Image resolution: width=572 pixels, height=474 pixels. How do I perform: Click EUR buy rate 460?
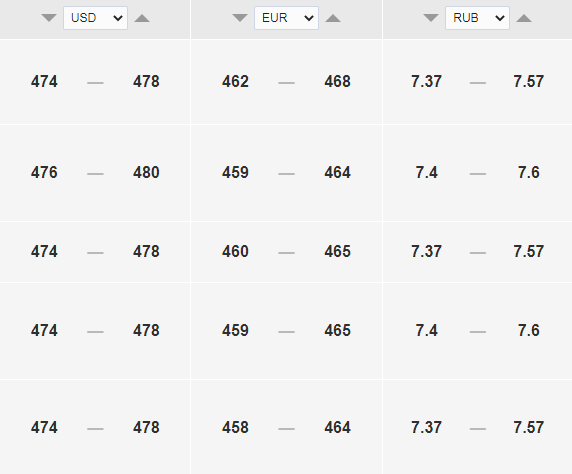235,251
